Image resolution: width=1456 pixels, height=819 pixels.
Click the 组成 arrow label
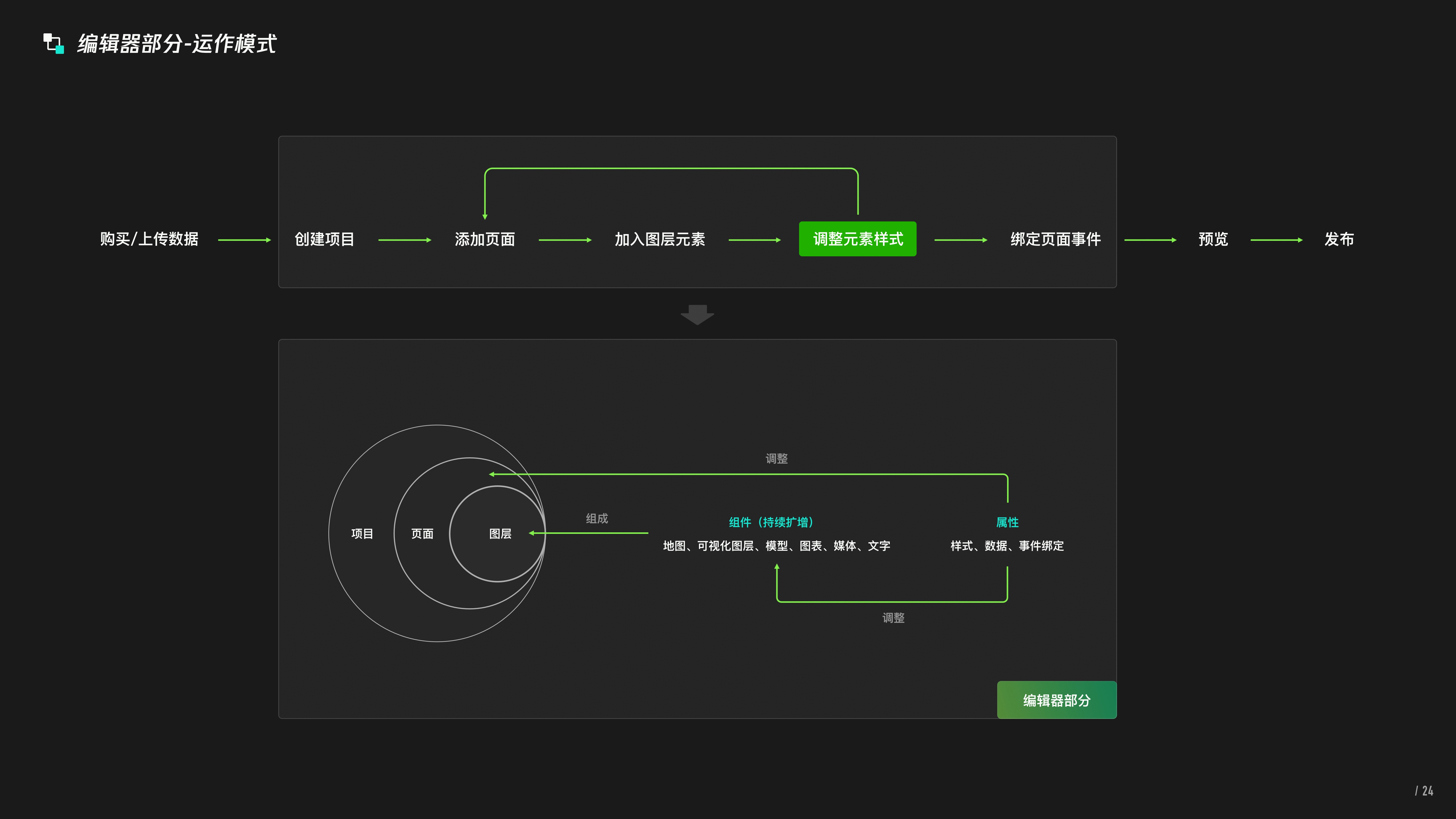tap(596, 518)
